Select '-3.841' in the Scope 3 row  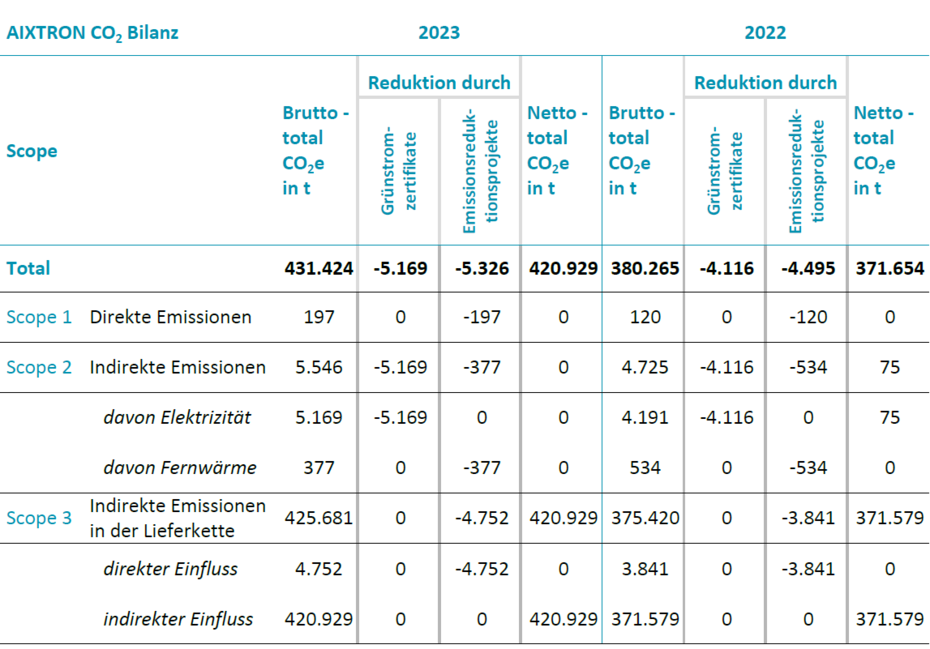pyautogui.click(x=808, y=518)
